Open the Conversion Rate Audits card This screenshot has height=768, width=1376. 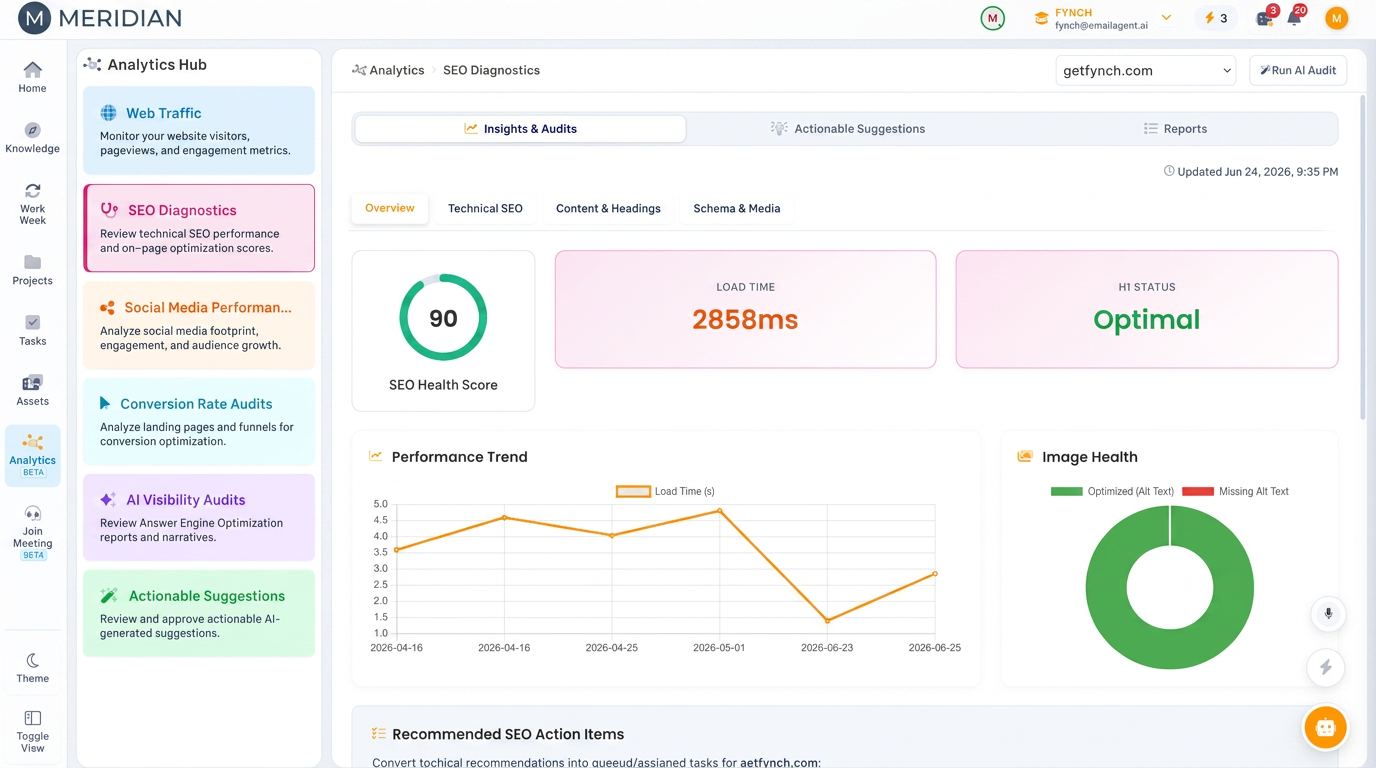point(199,421)
